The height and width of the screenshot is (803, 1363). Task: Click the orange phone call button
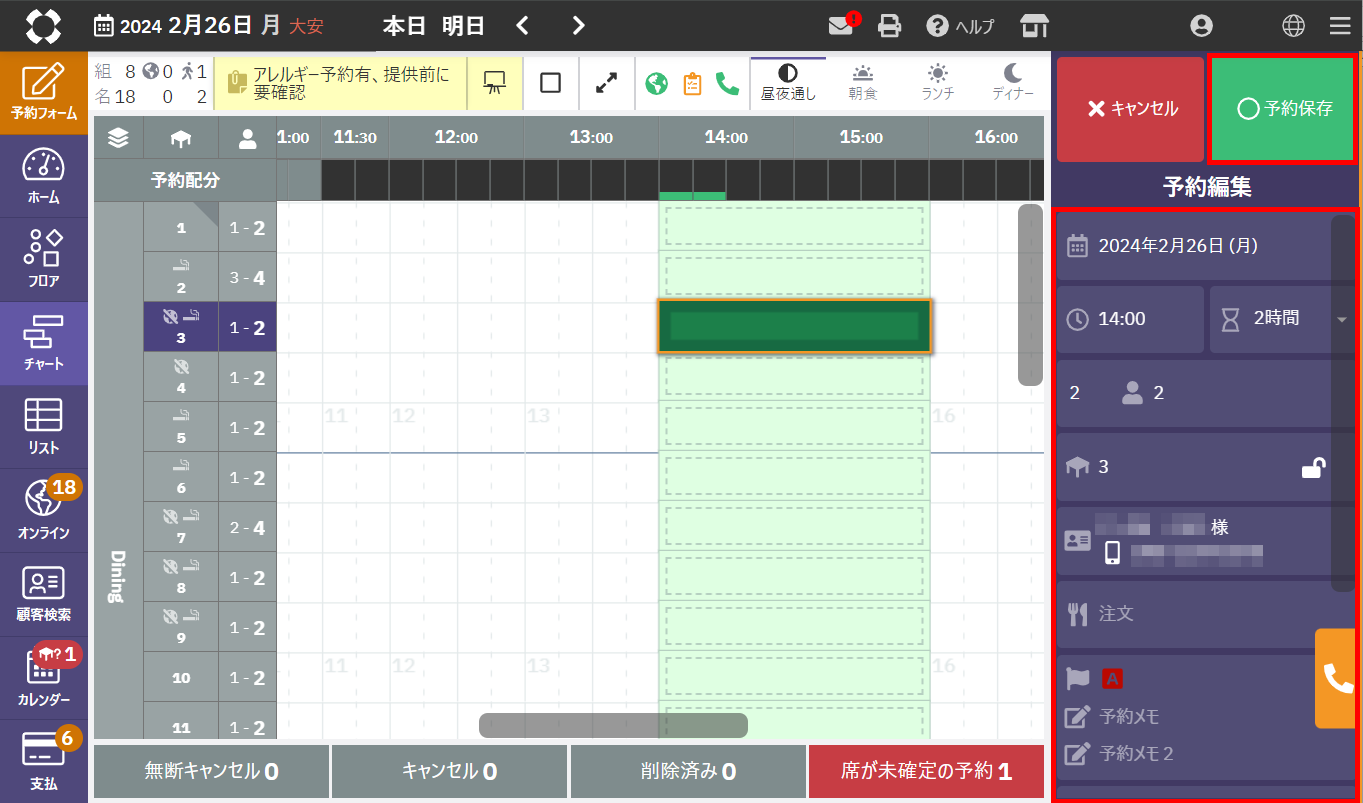pyautogui.click(x=1337, y=678)
